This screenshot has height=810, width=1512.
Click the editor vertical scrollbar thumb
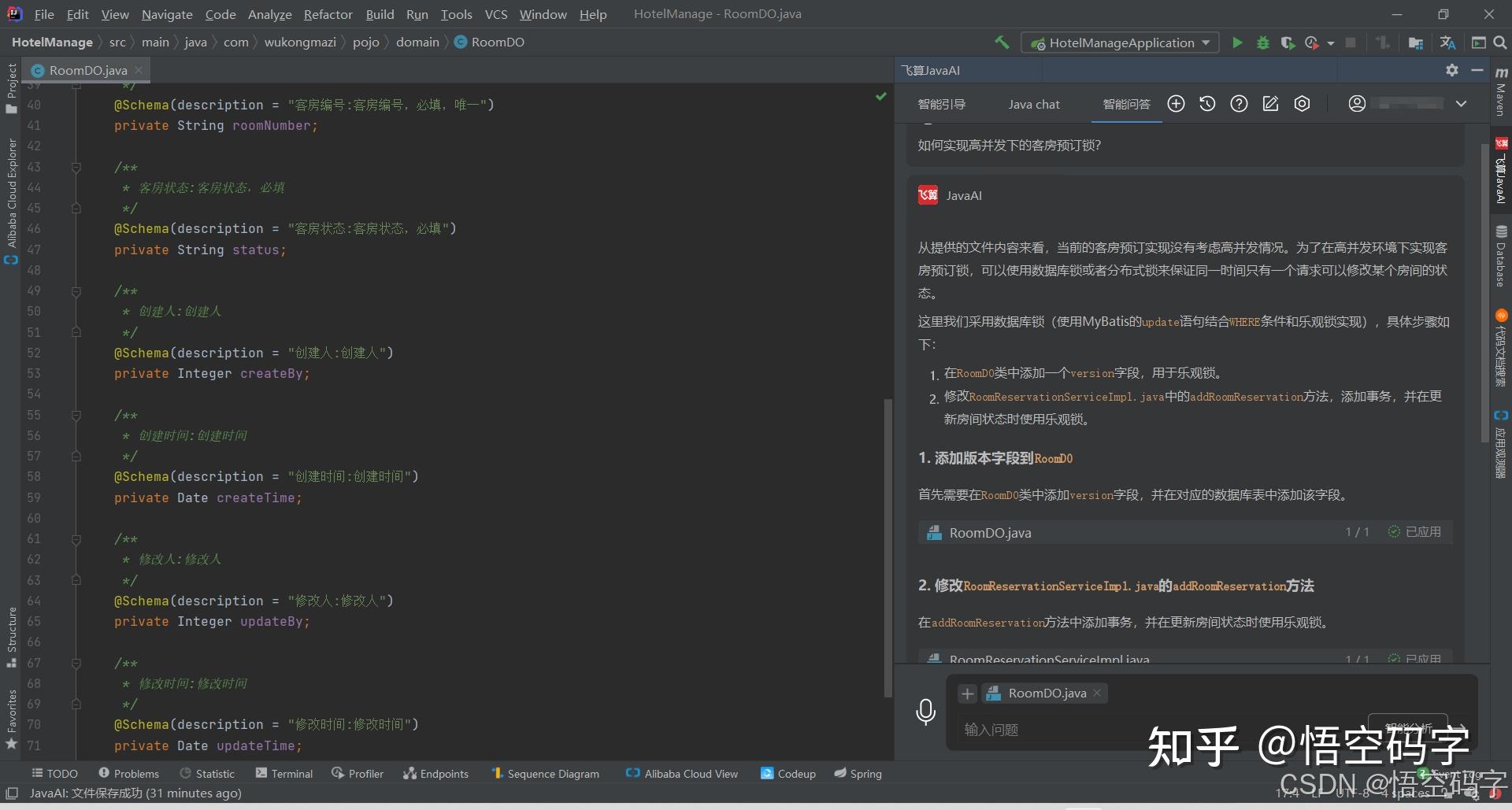[x=888, y=548]
